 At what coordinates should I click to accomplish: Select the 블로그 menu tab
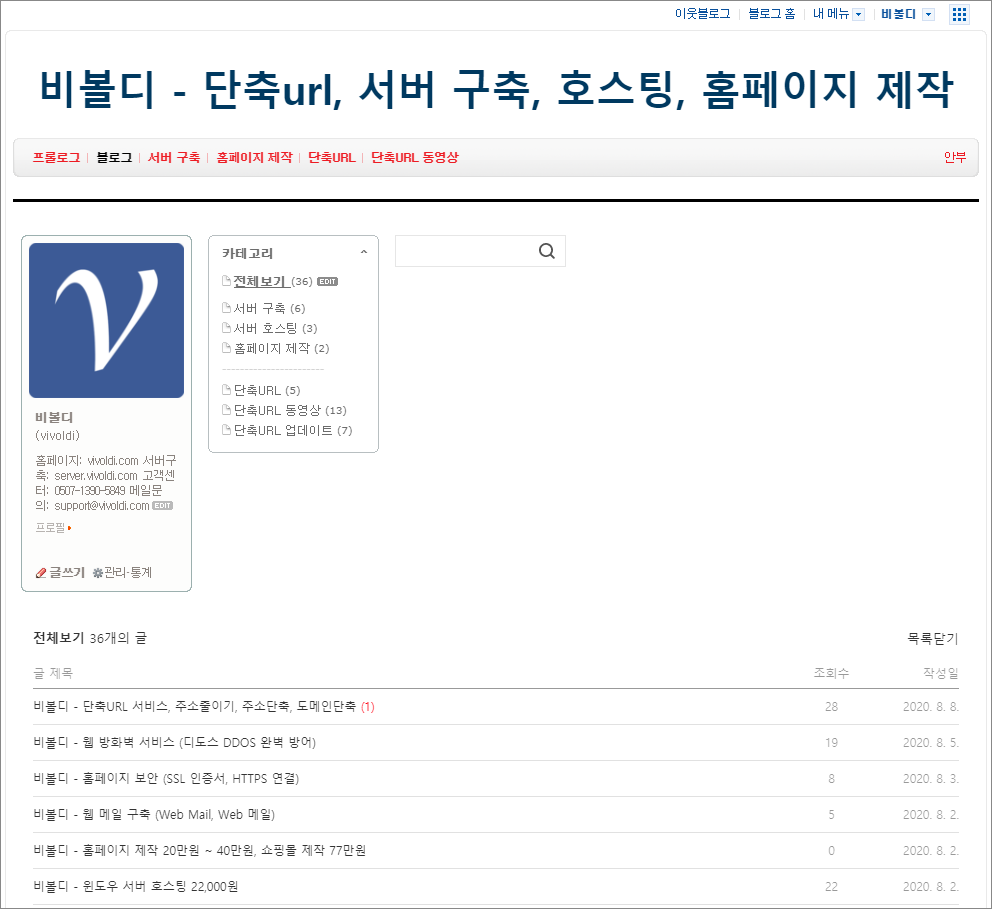114,158
